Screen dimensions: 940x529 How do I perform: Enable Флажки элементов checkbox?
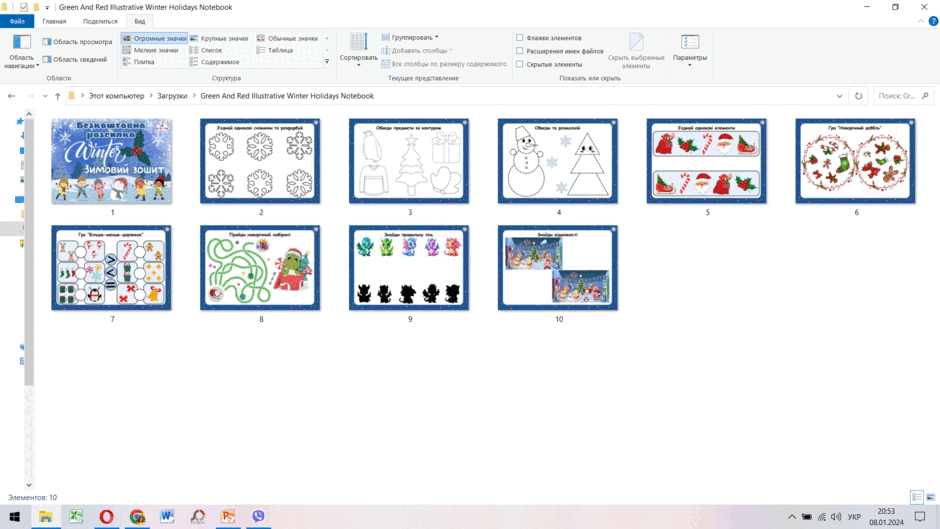[x=520, y=37]
